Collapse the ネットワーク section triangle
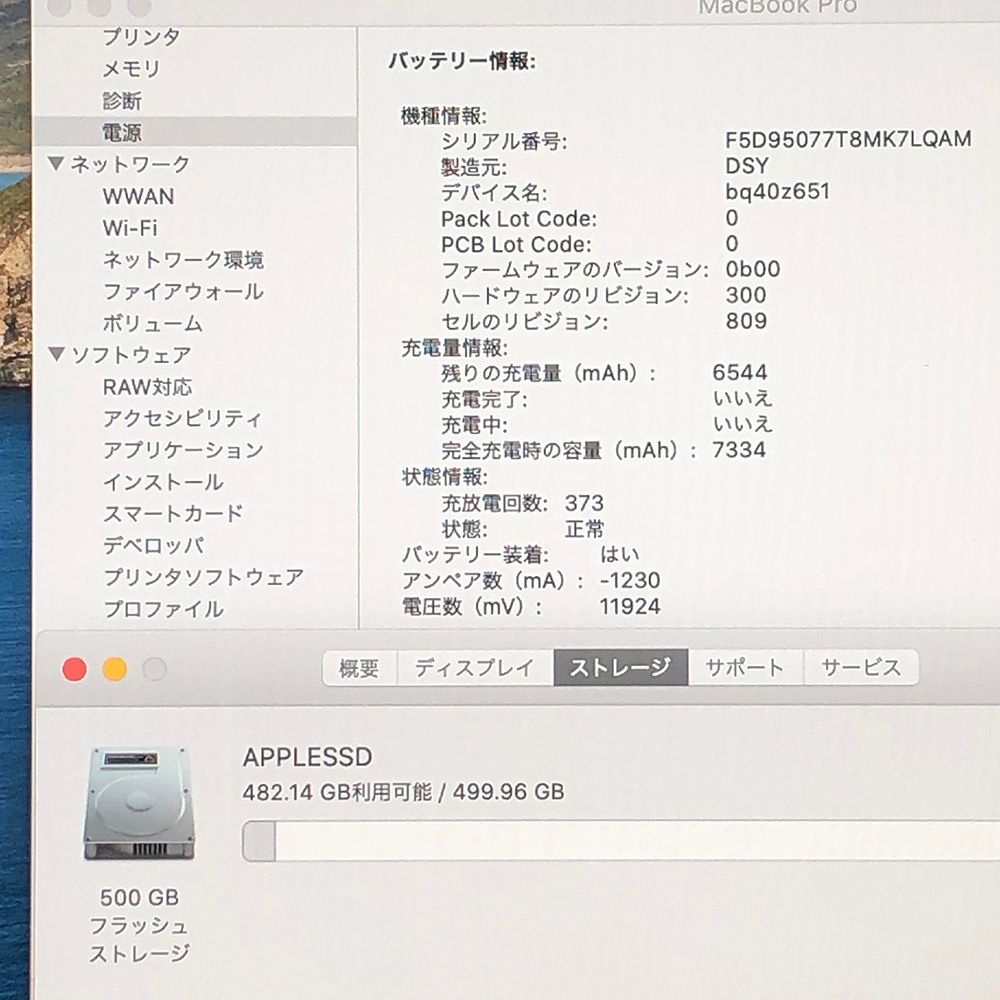 [57, 164]
